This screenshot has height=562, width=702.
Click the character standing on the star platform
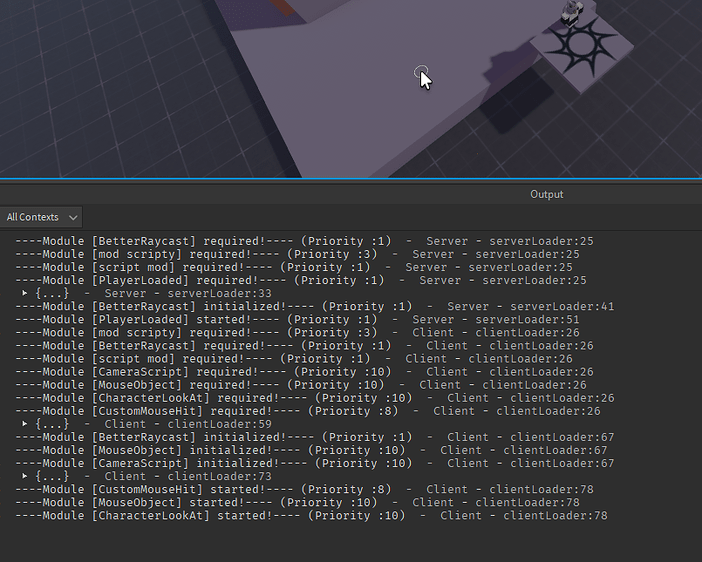pos(572,13)
